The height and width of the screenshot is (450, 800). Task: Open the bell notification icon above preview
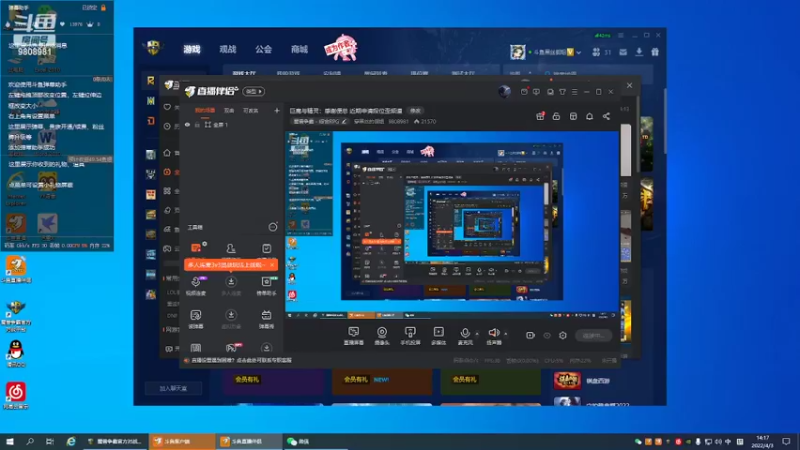tap(589, 116)
